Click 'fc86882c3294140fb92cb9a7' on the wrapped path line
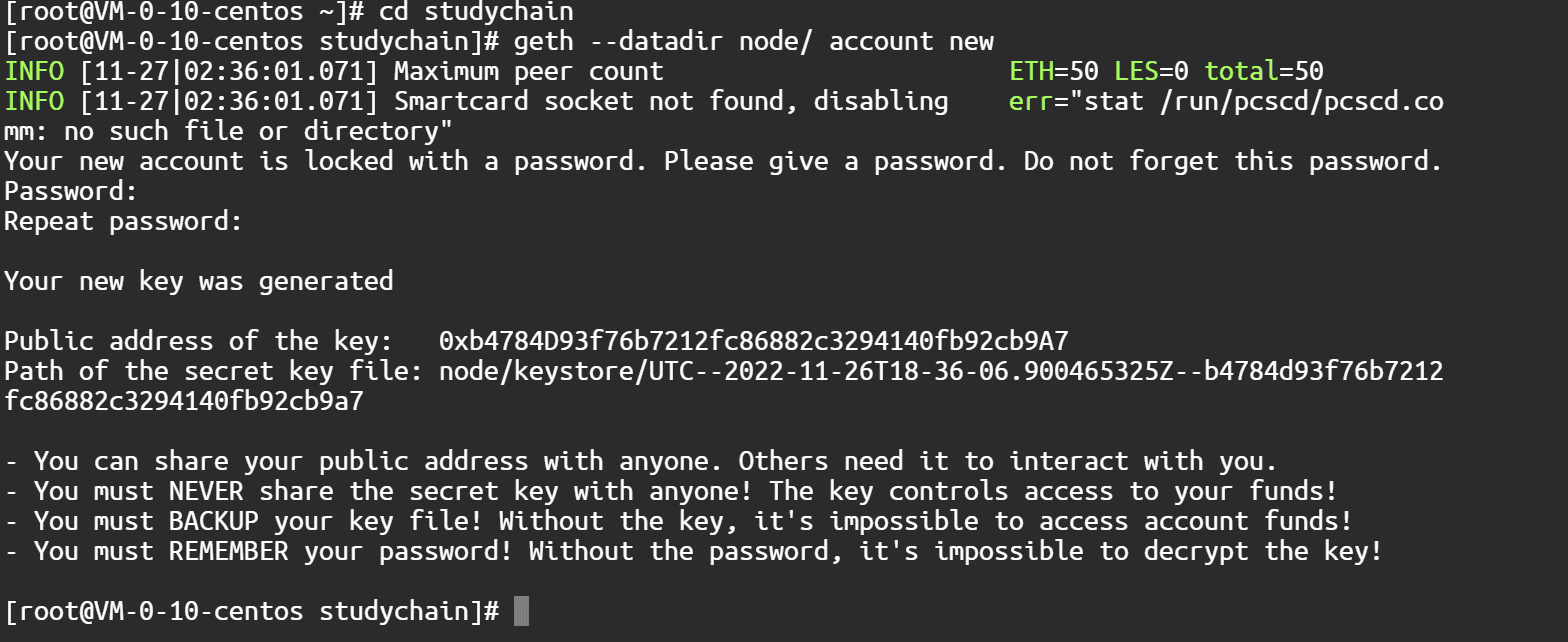This screenshot has width=1568, height=642. [x=184, y=401]
